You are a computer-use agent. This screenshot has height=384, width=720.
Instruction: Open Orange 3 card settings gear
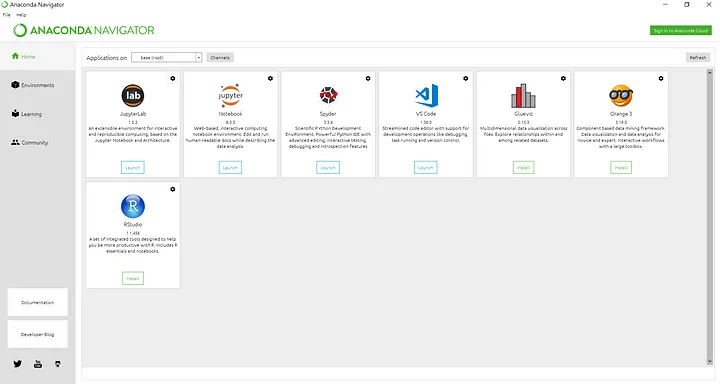tap(661, 79)
